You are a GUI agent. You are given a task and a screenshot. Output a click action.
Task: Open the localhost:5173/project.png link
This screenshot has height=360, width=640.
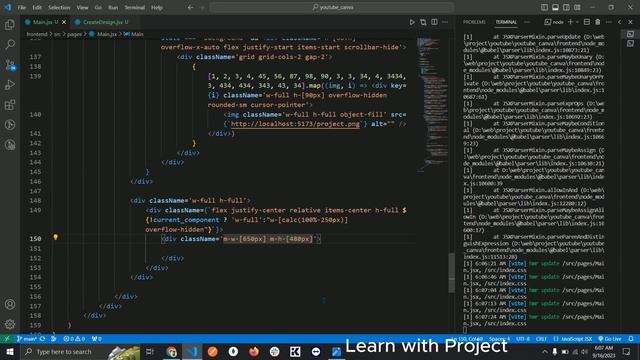[x=295, y=124]
